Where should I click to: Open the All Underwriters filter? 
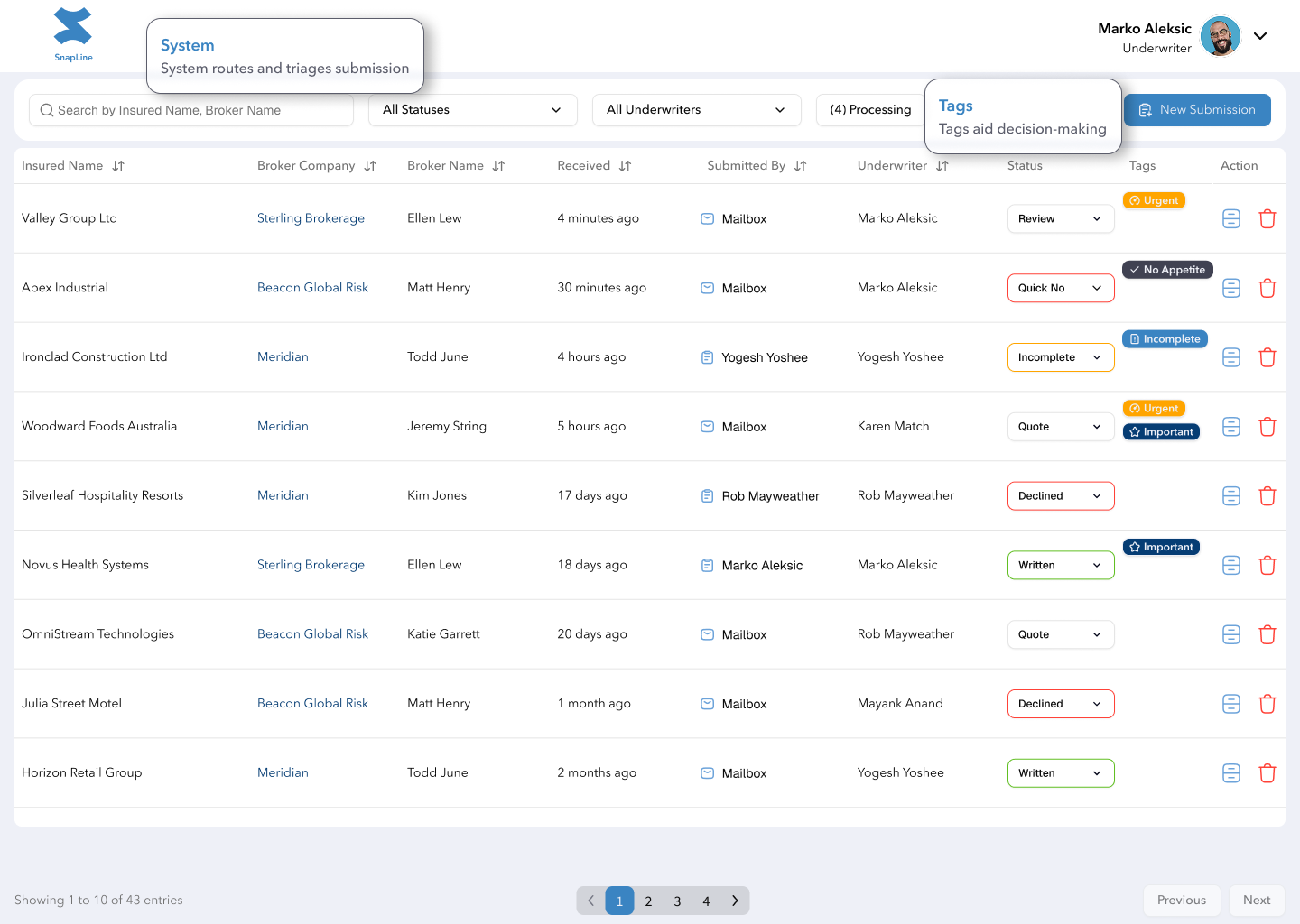(696, 109)
